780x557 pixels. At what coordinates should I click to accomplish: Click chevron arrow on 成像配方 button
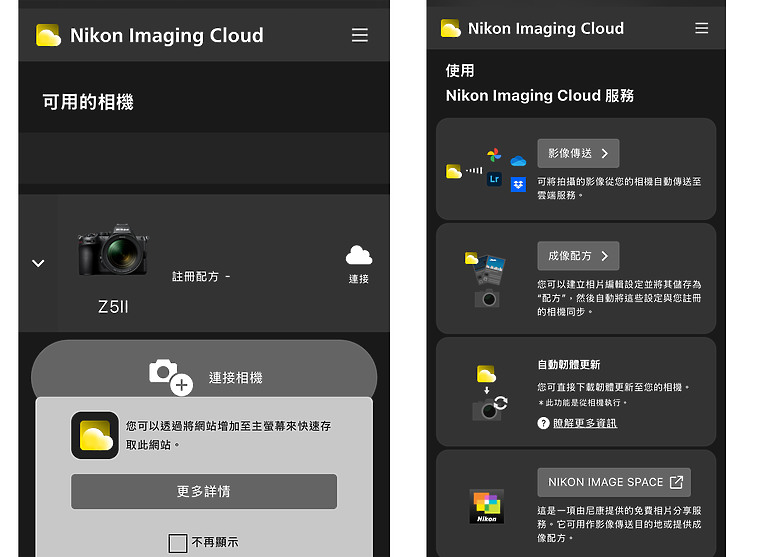605,256
